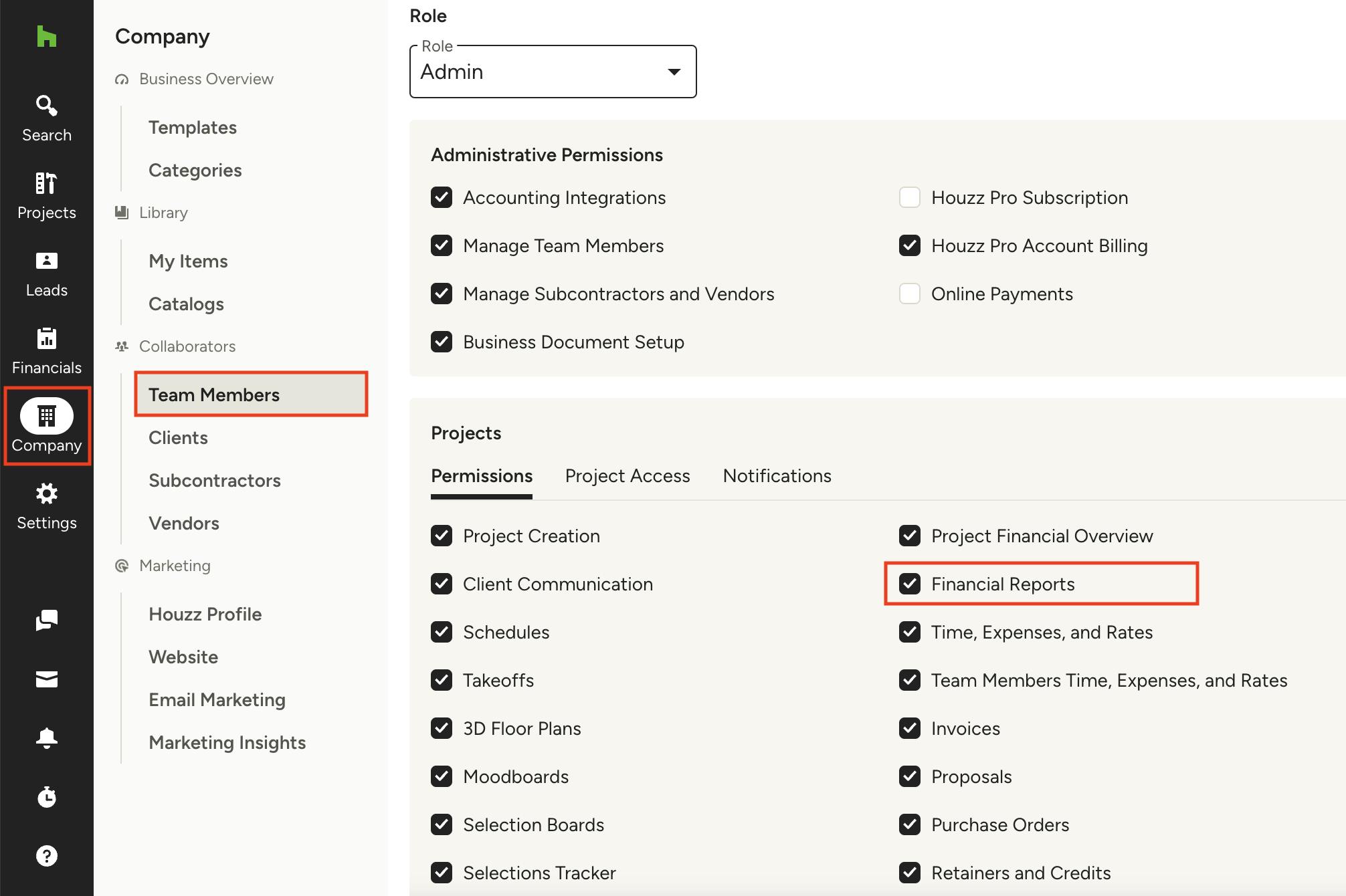This screenshot has height=896, width=1346.
Task: Uncheck Financial Reports permission
Action: pos(910,584)
